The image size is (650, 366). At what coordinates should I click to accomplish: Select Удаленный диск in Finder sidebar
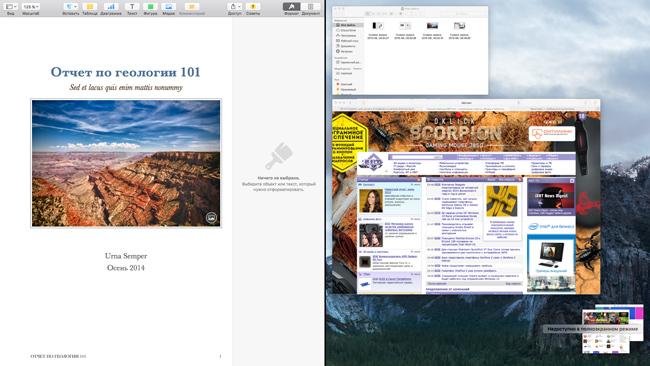[348, 62]
